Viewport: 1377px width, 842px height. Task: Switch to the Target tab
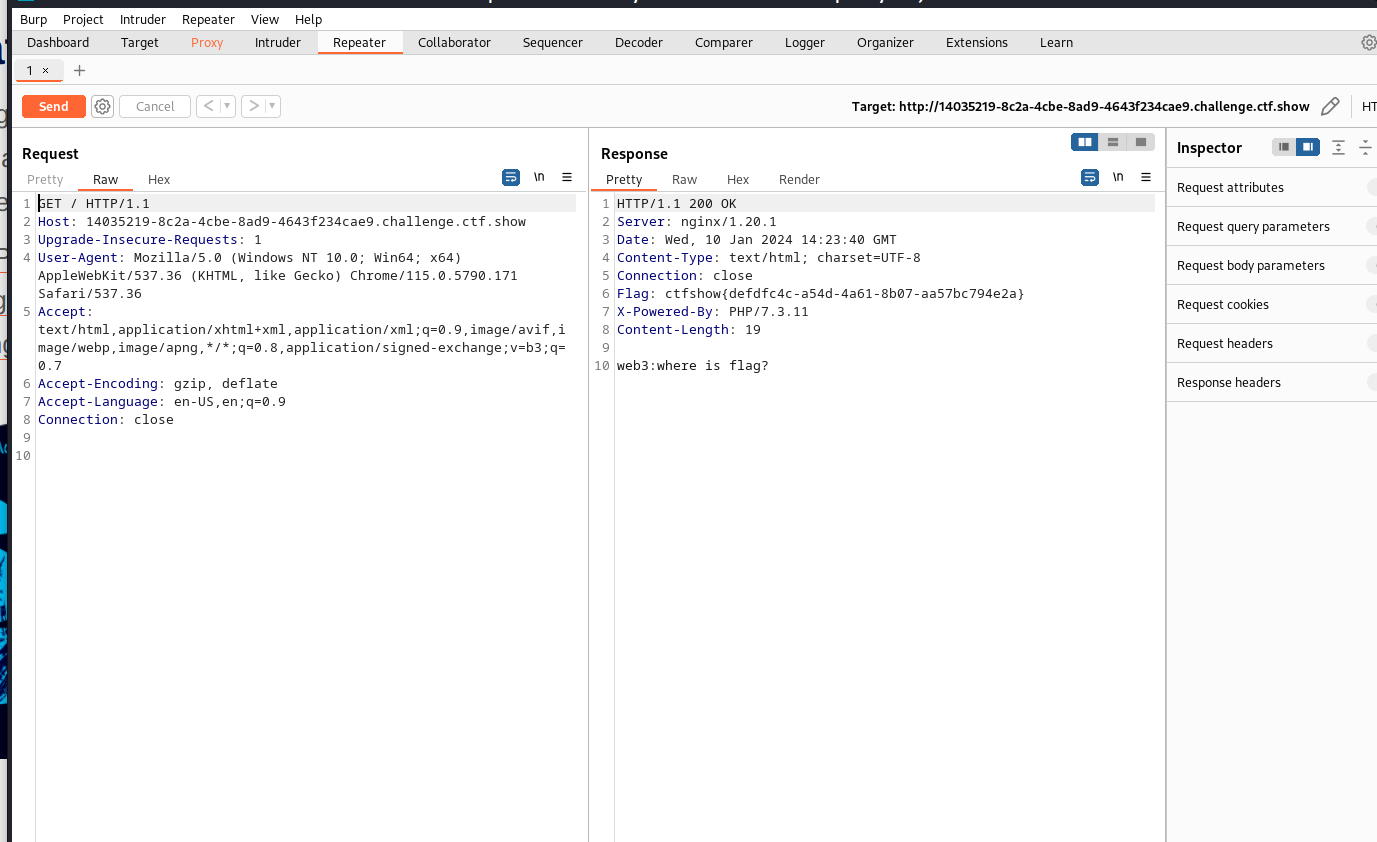[x=140, y=42]
